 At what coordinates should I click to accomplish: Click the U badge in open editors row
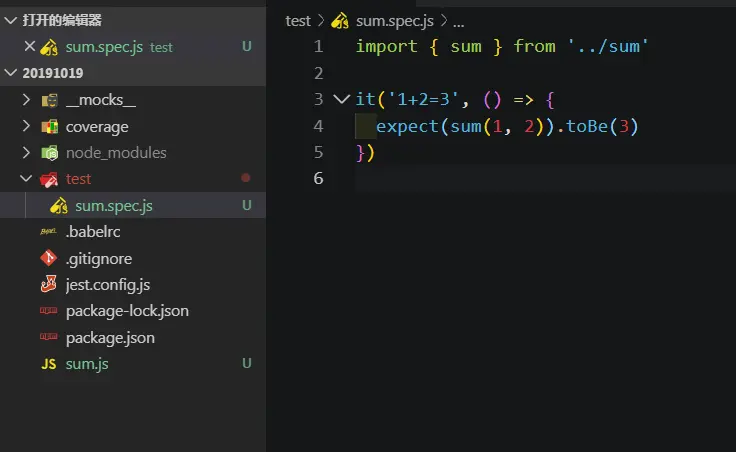pyautogui.click(x=246, y=46)
